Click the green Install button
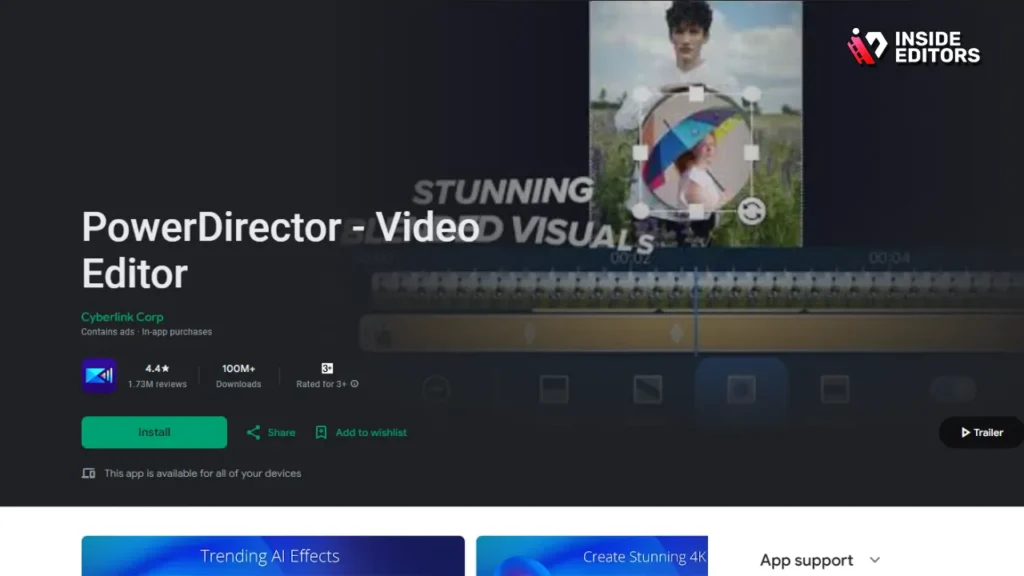The image size is (1024, 576). pyautogui.click(x=154, y=432)
